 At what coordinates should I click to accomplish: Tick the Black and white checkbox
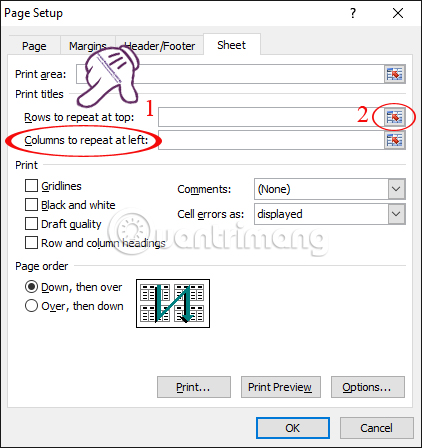[31, 205]
